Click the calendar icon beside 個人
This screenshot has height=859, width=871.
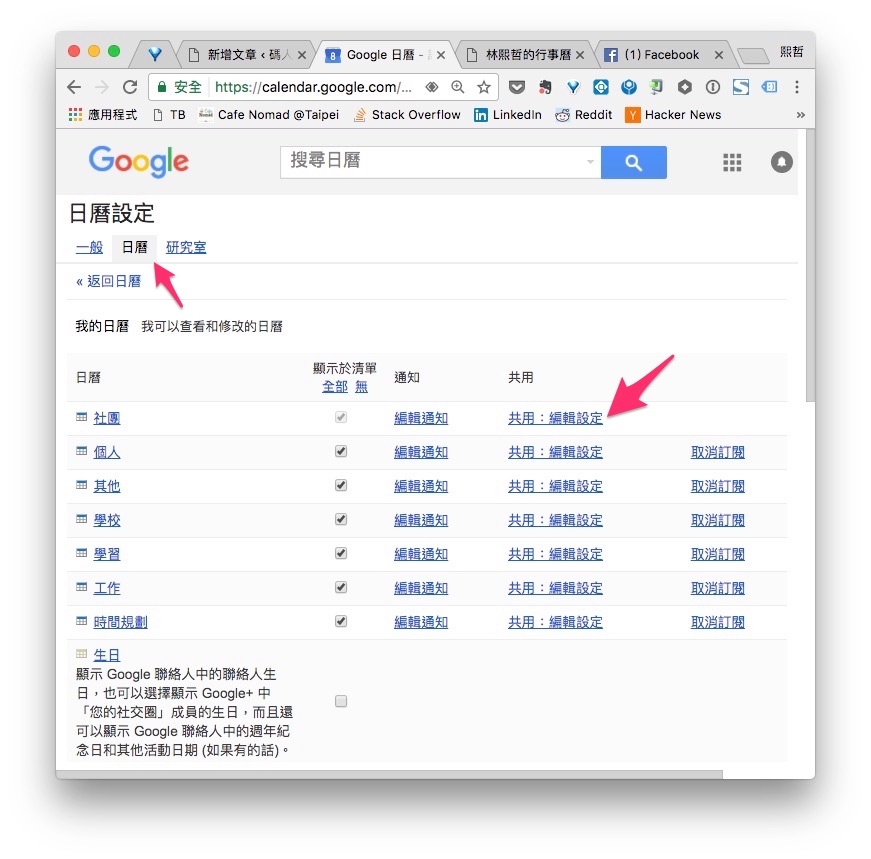[x=82, y=451]
